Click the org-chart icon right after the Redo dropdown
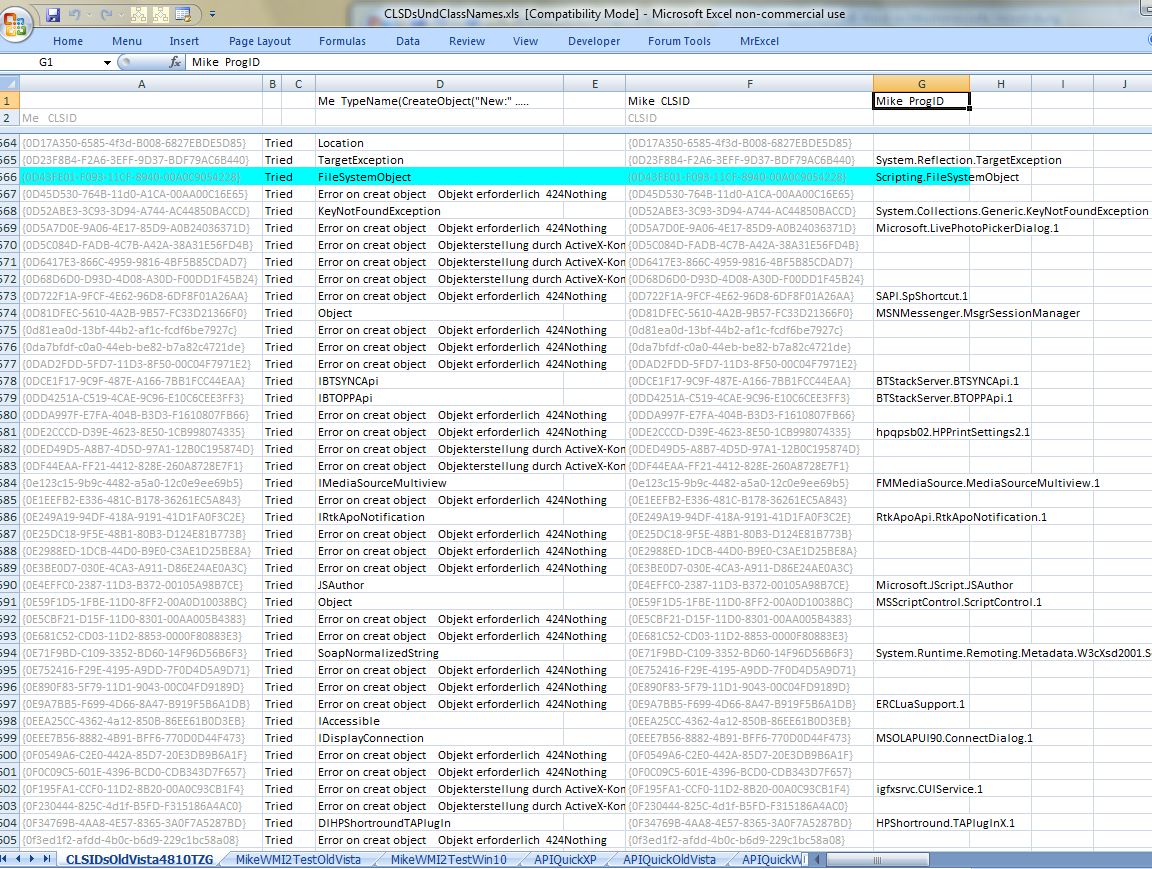The width and height of the screenshot is (1152, 869). pyautogui.click(x=139, y=14)
